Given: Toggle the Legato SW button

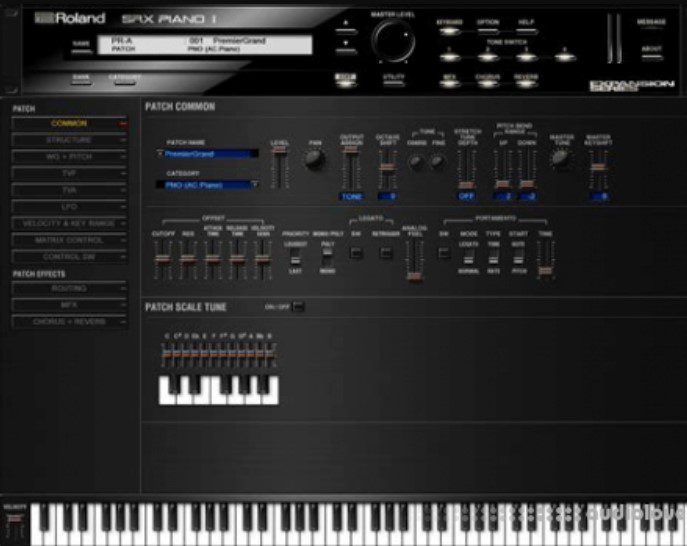Looking at the screenshot, I should click(x=356, y=253).
